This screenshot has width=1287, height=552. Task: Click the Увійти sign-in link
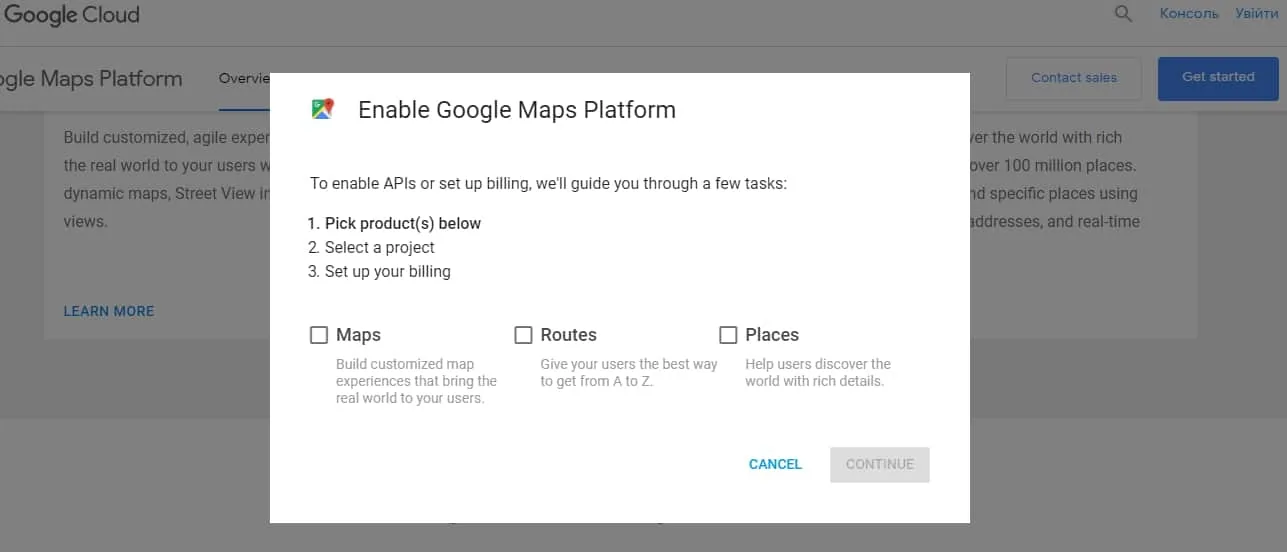coord(1257,14)
